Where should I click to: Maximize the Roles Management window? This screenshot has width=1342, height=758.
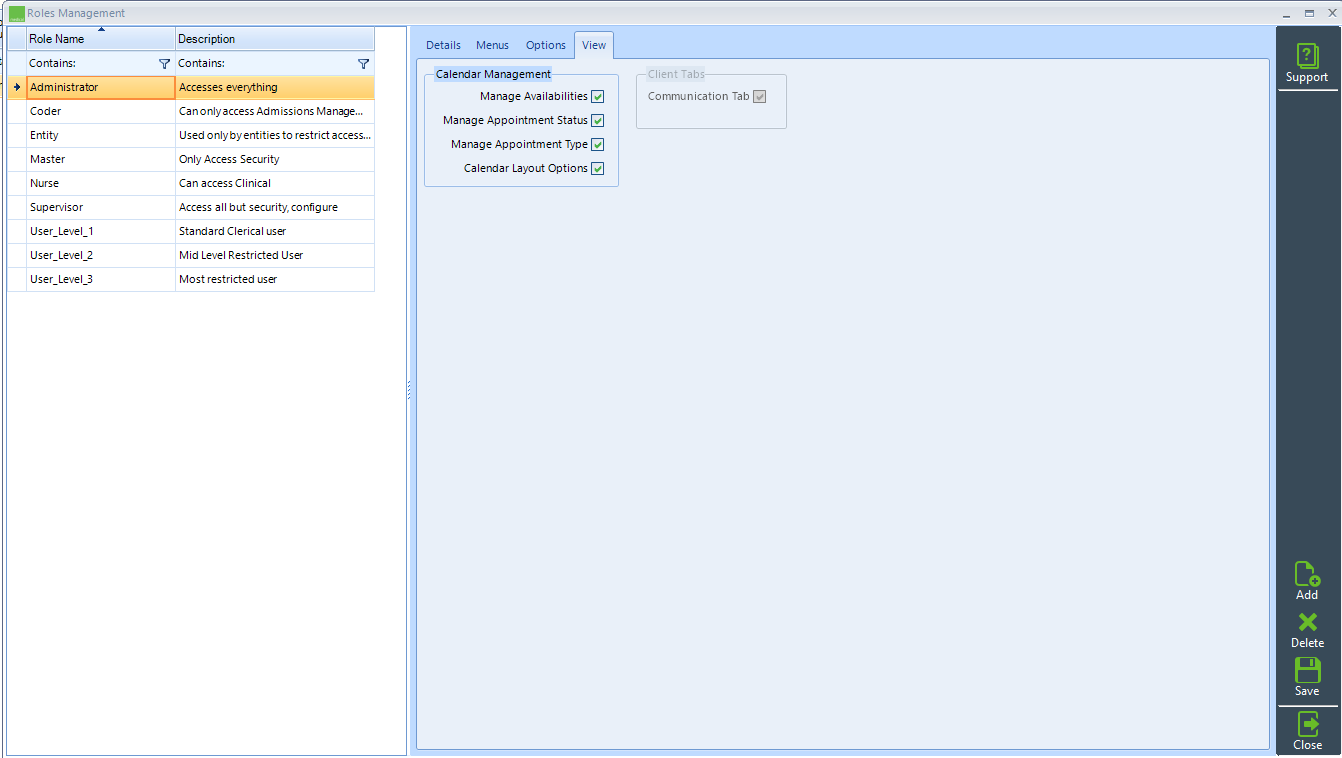click(1309, 13)
